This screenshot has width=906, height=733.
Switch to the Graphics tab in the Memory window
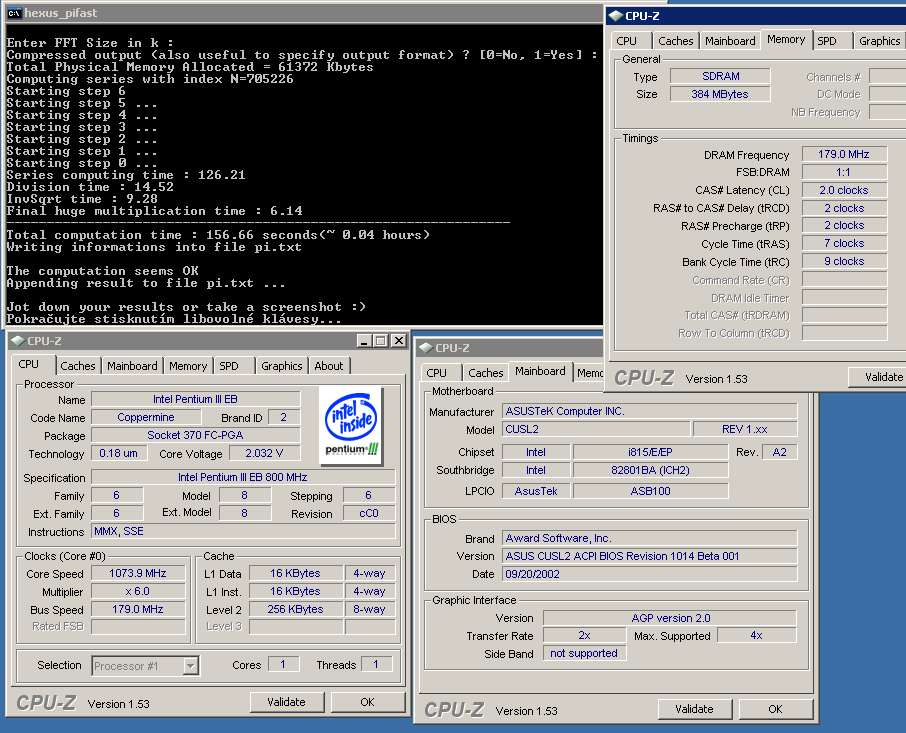[x=879, y=41]
